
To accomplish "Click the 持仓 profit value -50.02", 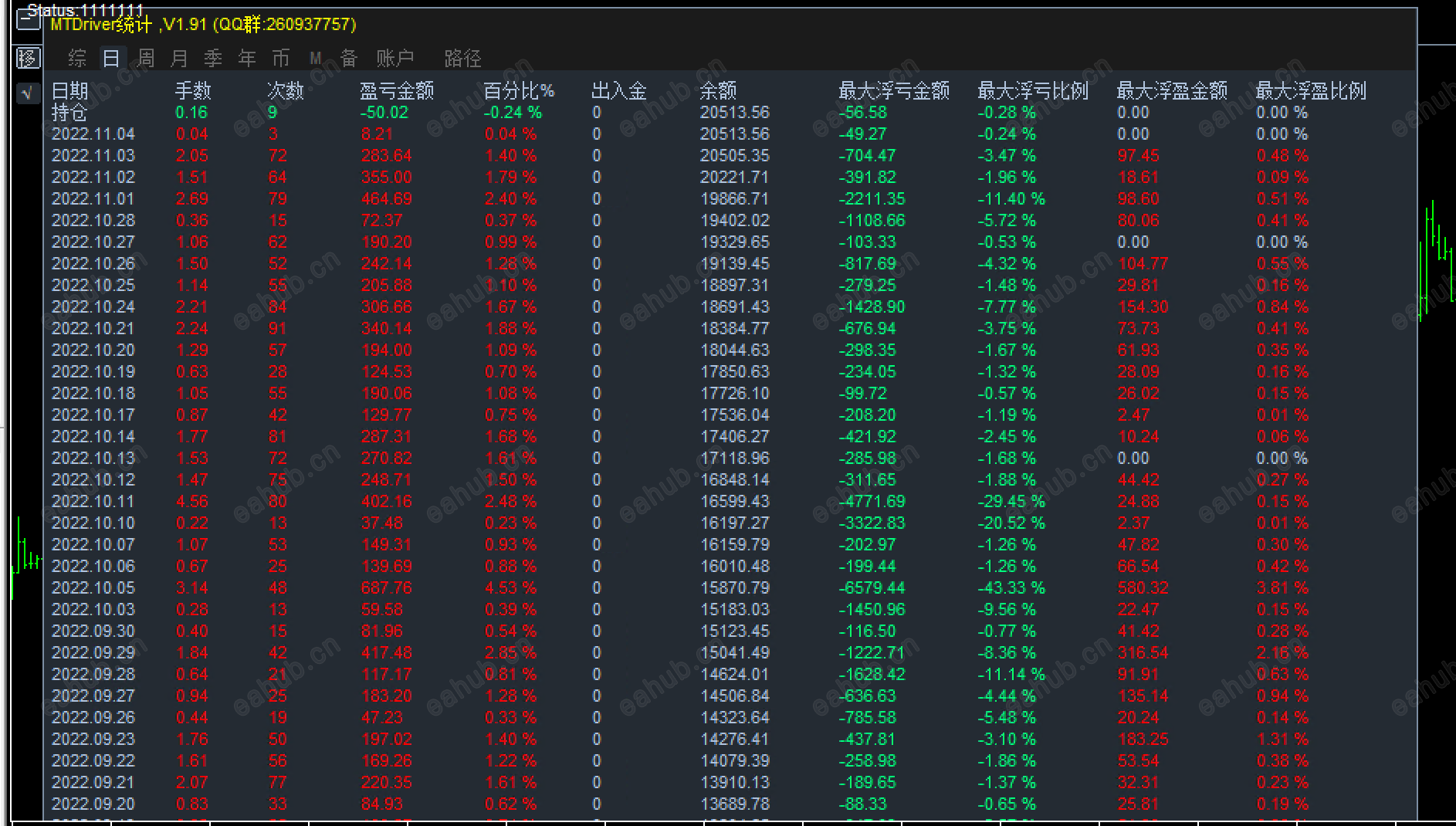I will click(384, 113).
